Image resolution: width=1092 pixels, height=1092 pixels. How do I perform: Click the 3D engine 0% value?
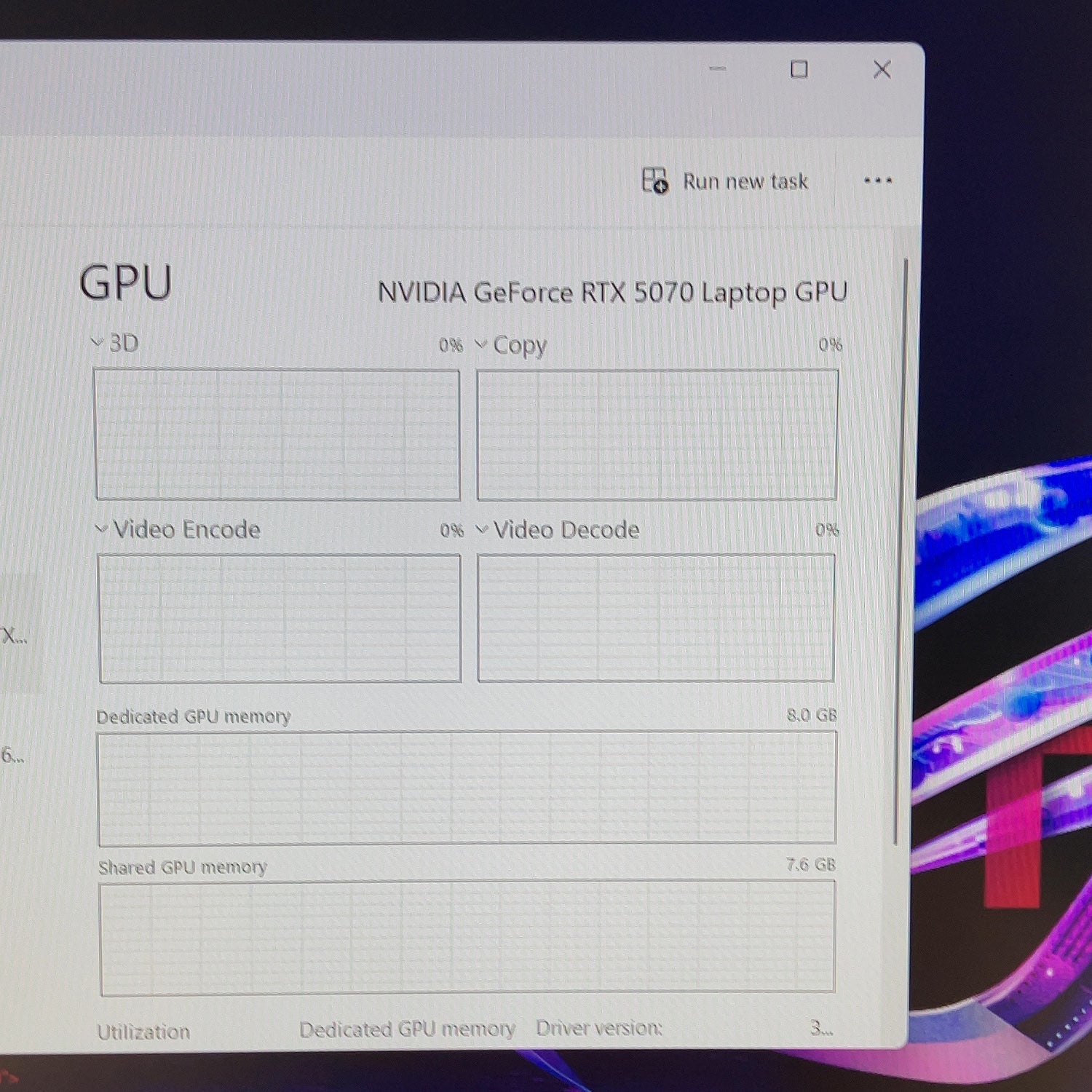(451, 345)
